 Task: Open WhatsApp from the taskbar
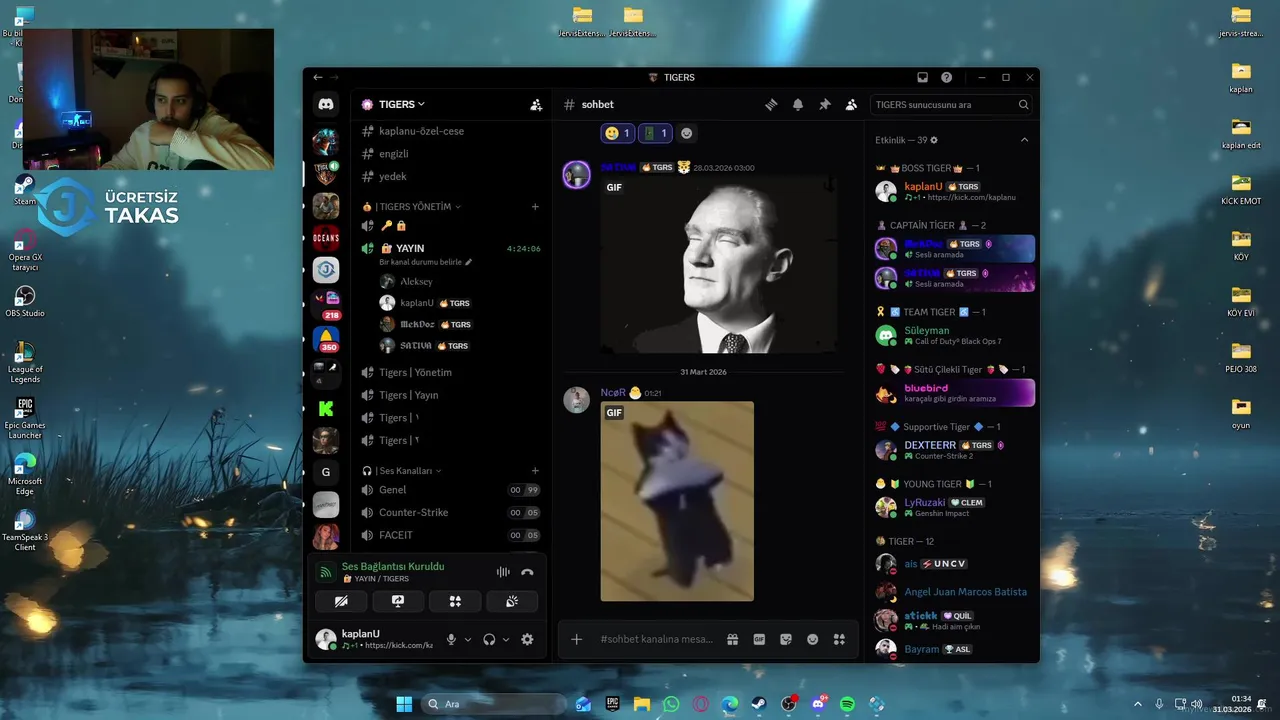(x=671, y=704)
